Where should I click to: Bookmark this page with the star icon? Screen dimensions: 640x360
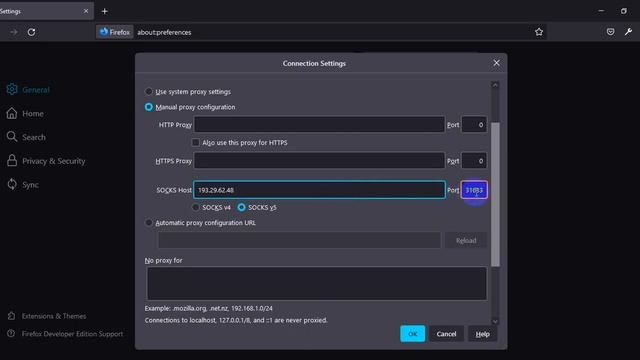pyautogui.click(x=539, y=32)
